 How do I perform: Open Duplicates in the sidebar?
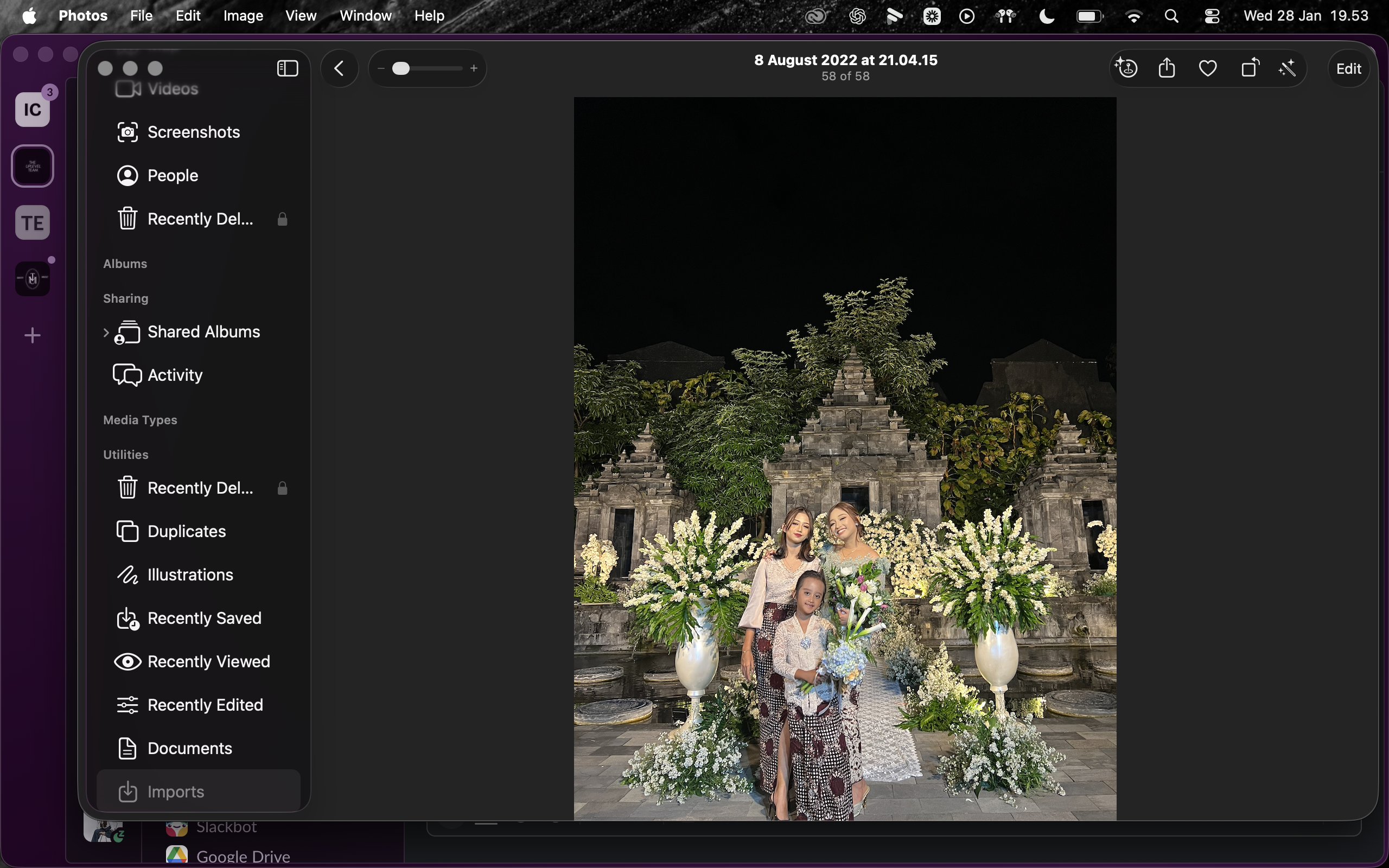point(187,531)
